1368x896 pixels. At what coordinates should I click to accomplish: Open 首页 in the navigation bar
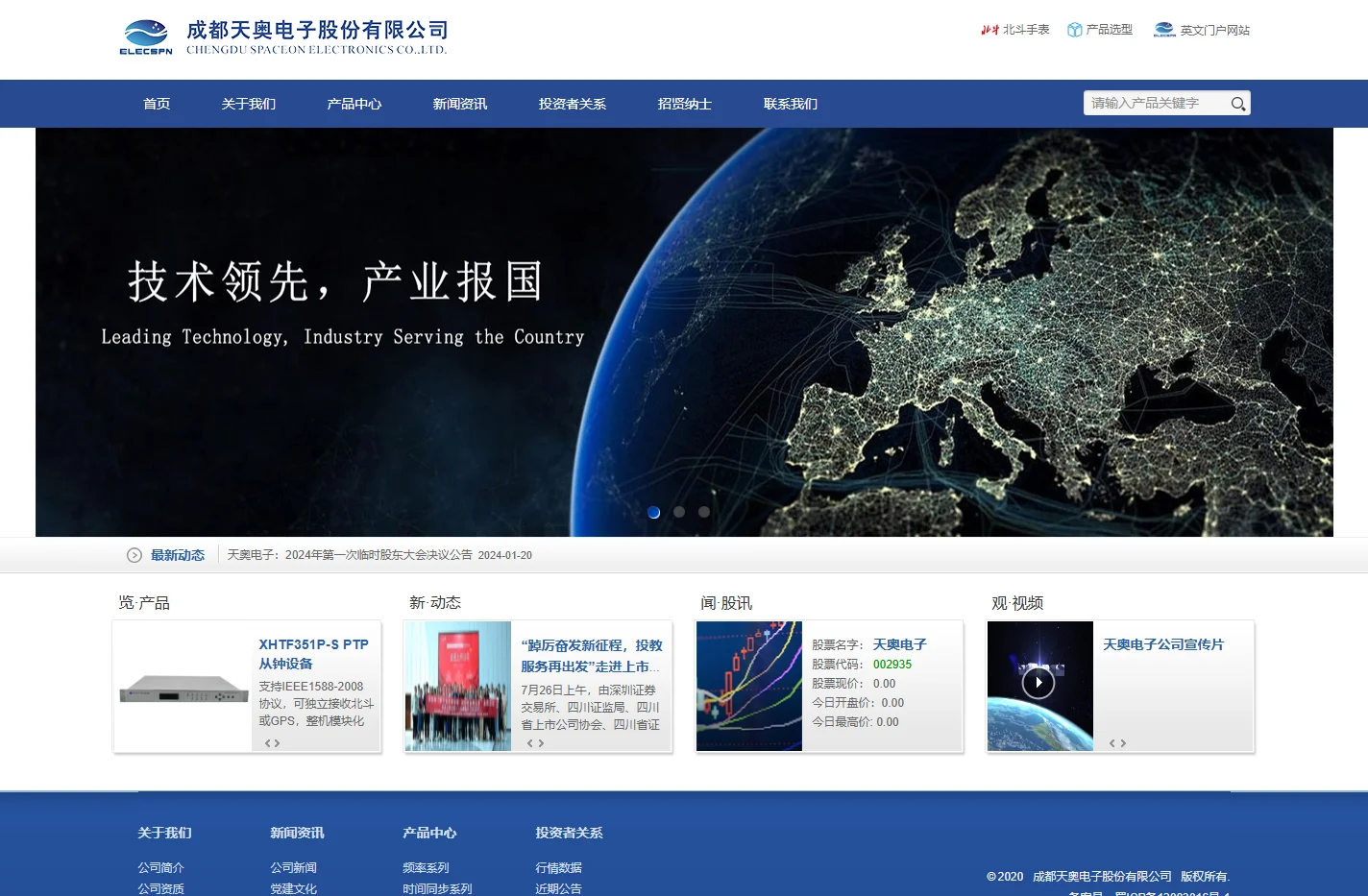(x=157, y=104)
